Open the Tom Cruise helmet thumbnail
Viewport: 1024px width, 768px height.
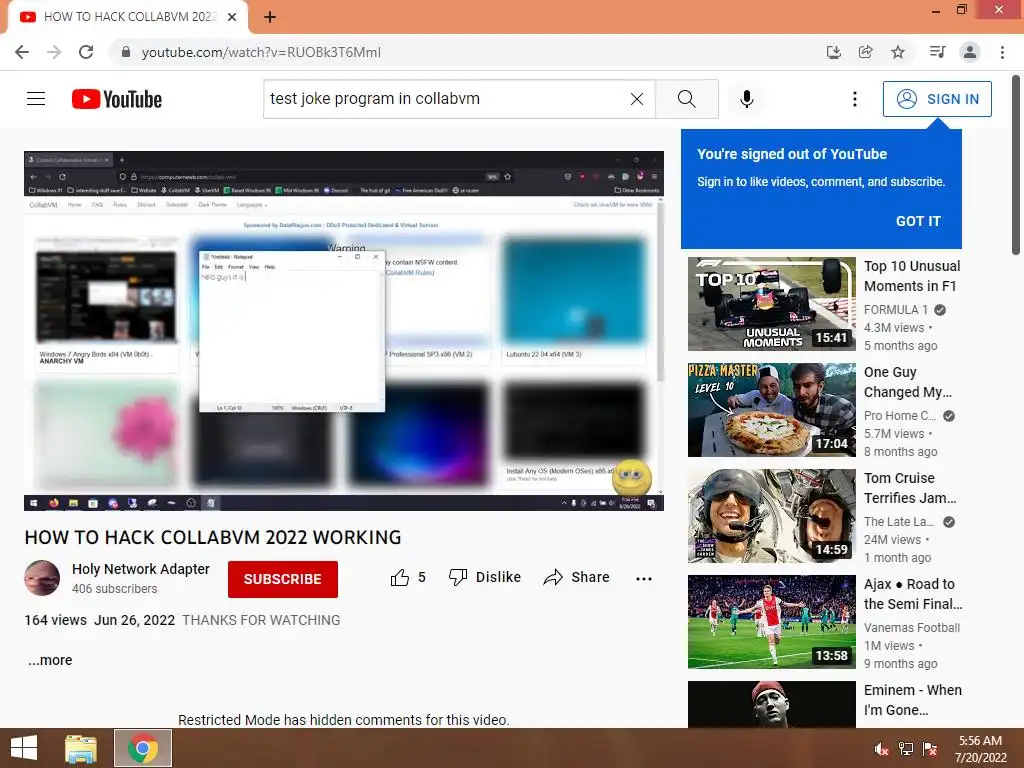point(771,516)
